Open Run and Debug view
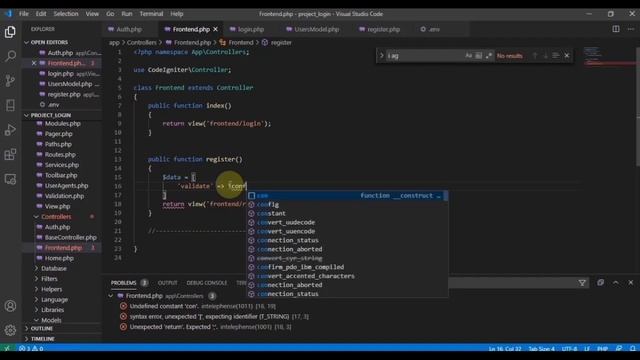 click(10, 130)
